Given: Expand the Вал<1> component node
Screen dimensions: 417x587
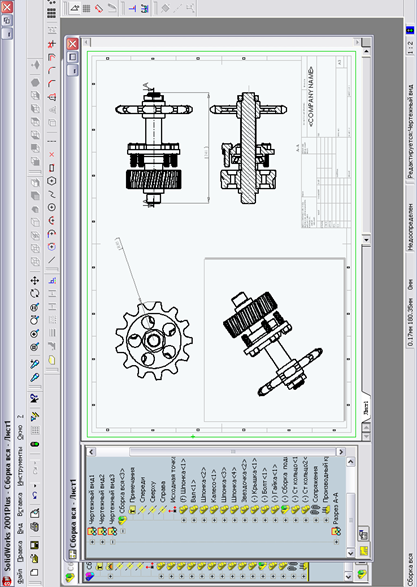Looking at the screenshot, I should 194,520.
